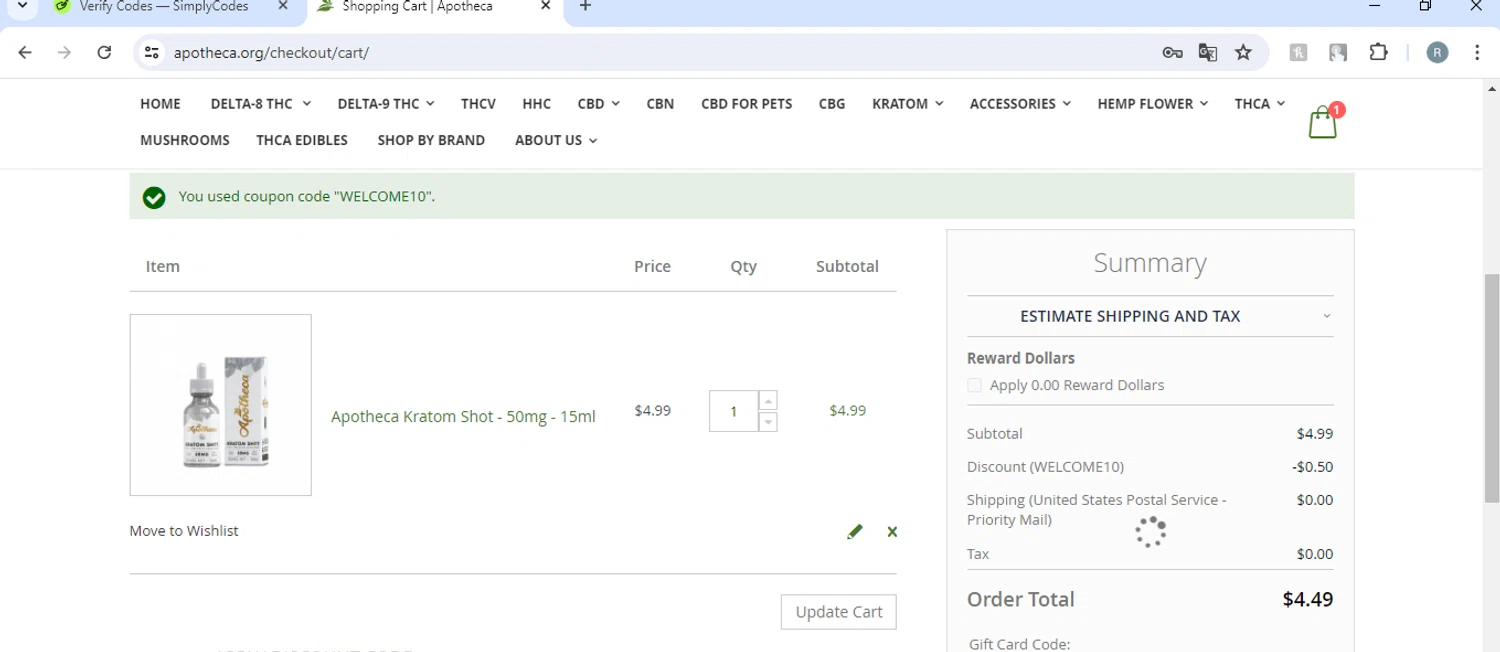Open CBD FOR PETS menu item
This screenshot has width=1500, height=652.
click(746, 104)
